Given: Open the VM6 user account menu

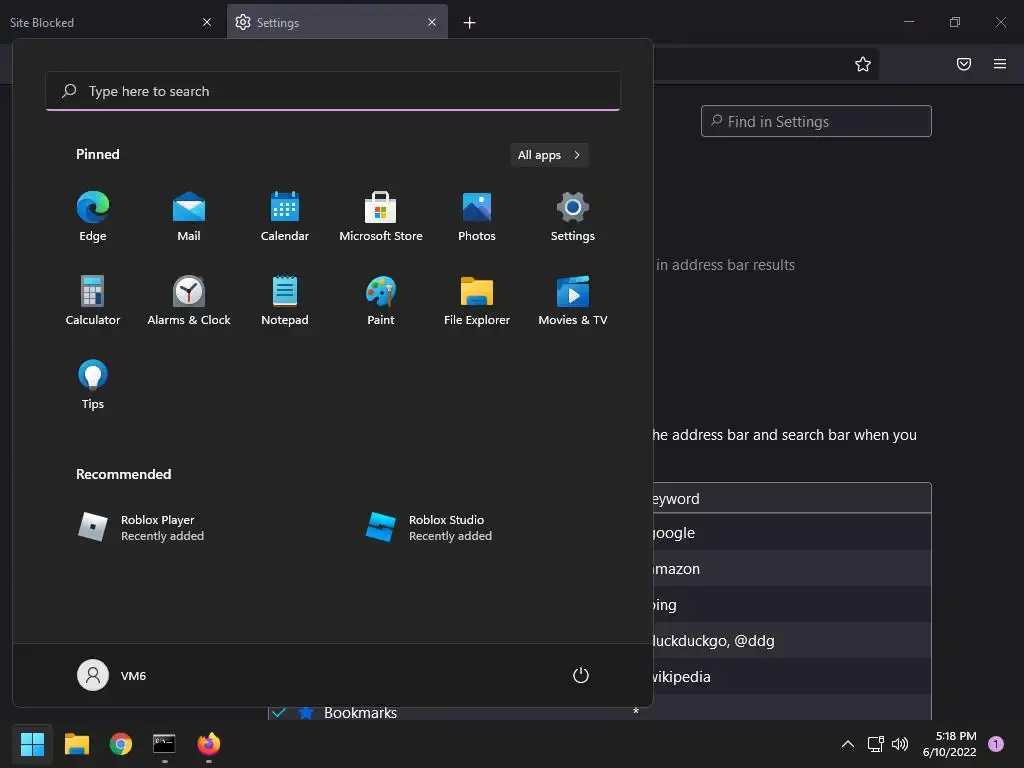Looking at the screenshot, I should pos(112,675).
